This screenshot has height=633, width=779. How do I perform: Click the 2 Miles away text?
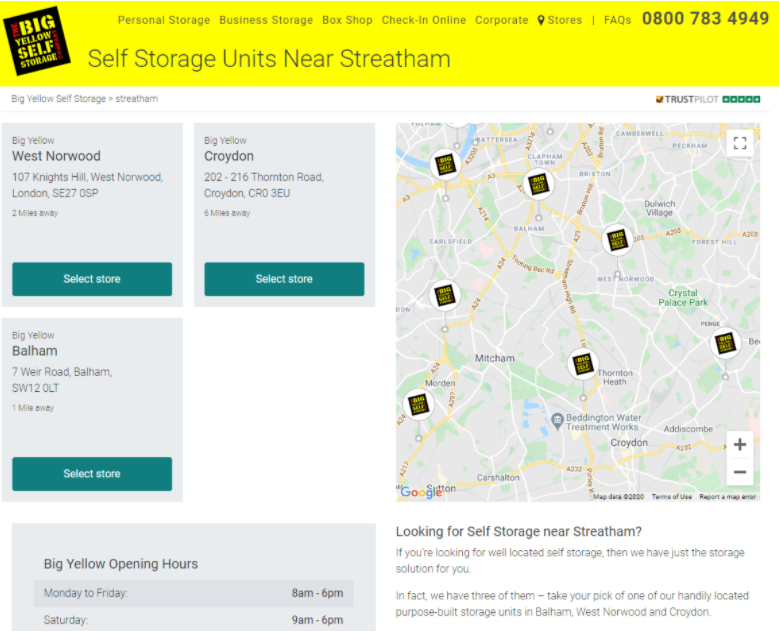[x=35, y=213]
